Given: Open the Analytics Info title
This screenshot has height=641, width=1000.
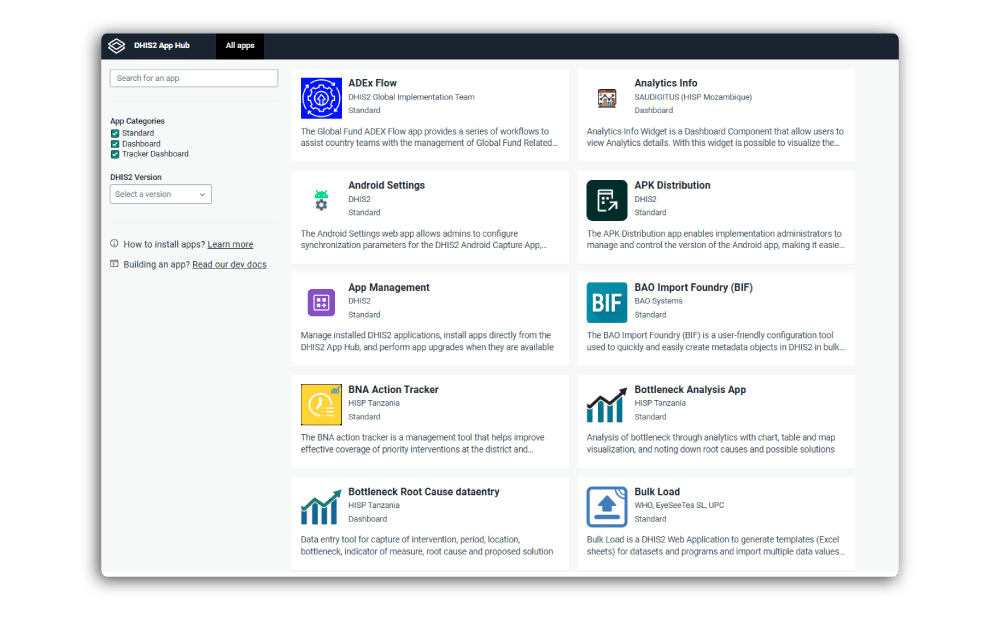Looking at the screenshot, I should [x=666, y=83].
